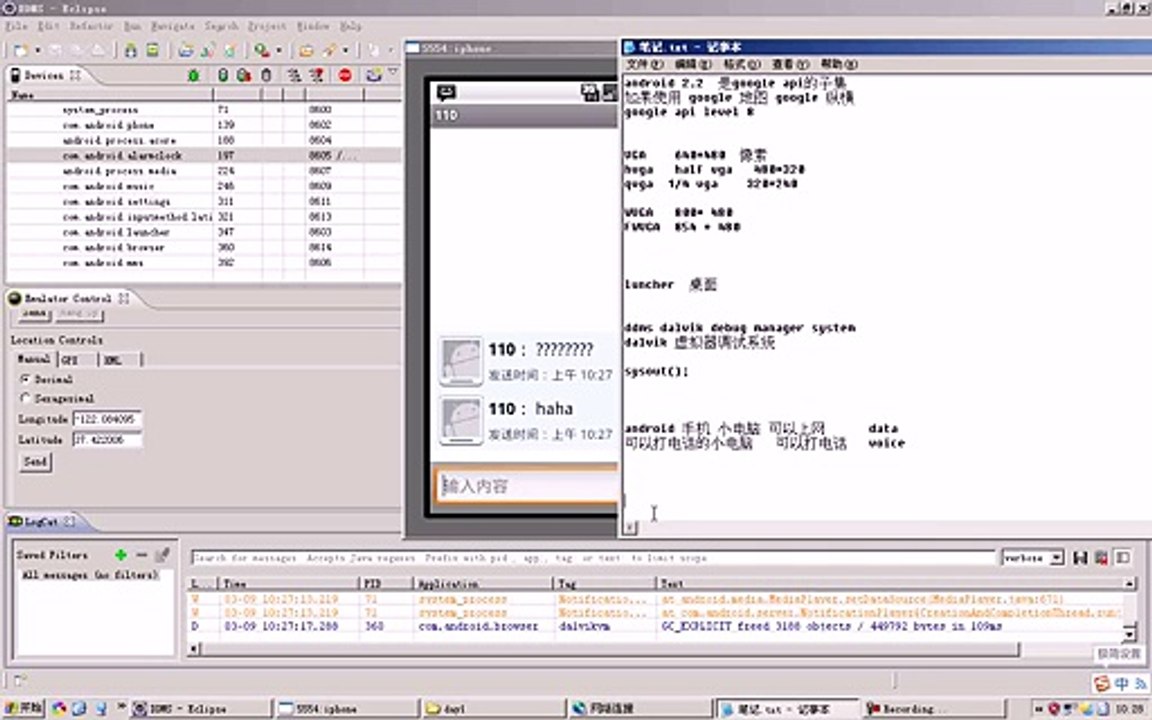Click the emulator hung-up button above Location Controls

tap(79, 314)
